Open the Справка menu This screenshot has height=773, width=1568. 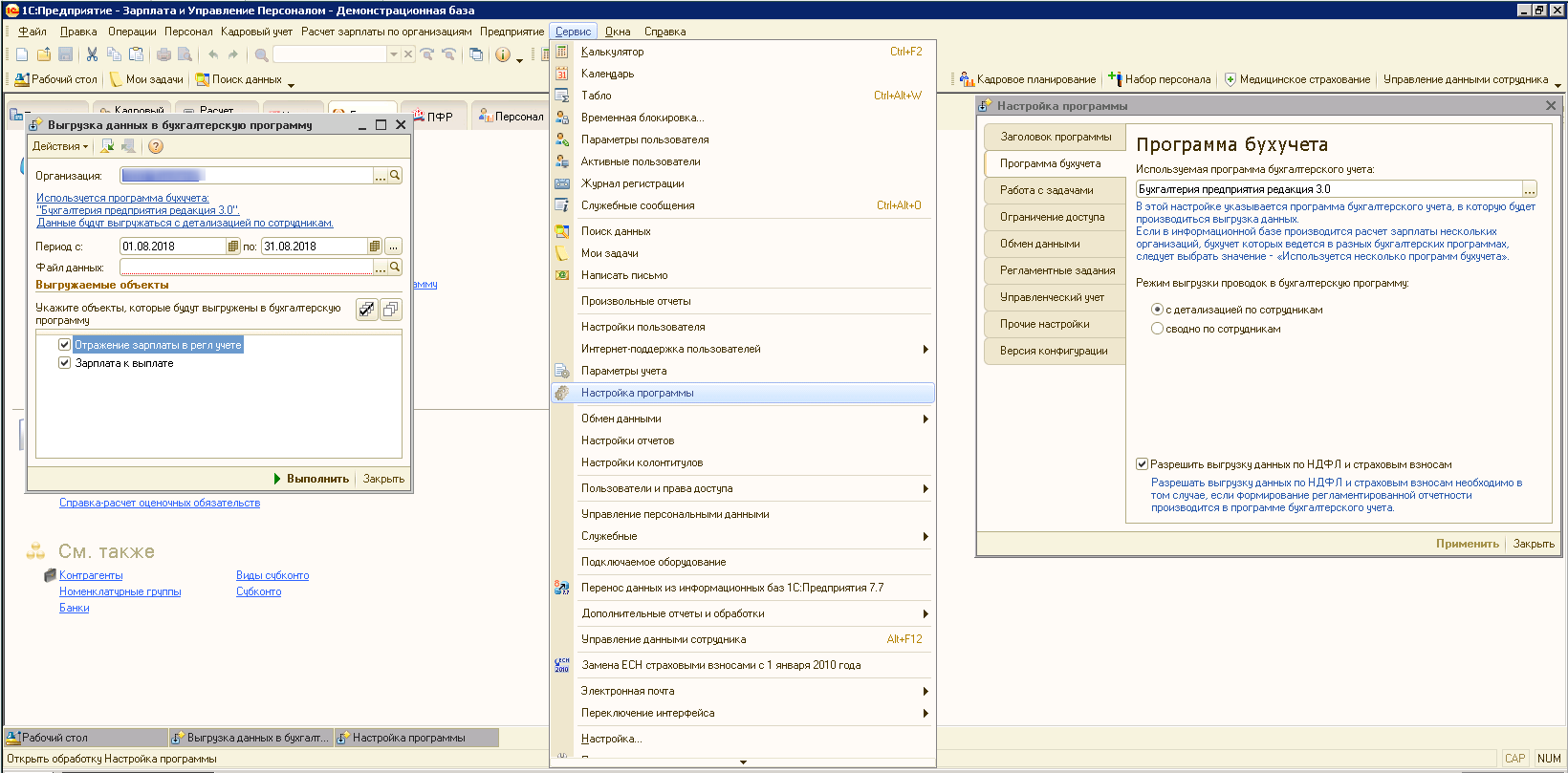[664, 32]
